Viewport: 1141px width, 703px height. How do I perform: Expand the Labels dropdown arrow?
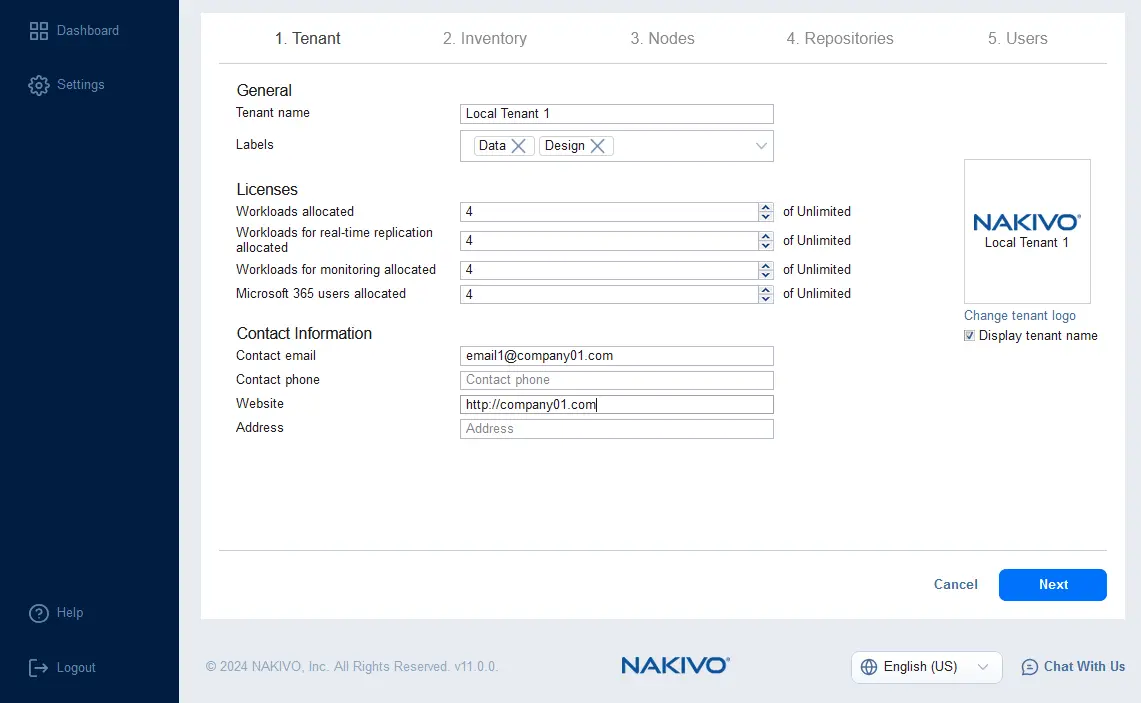(x=761, y=146)
